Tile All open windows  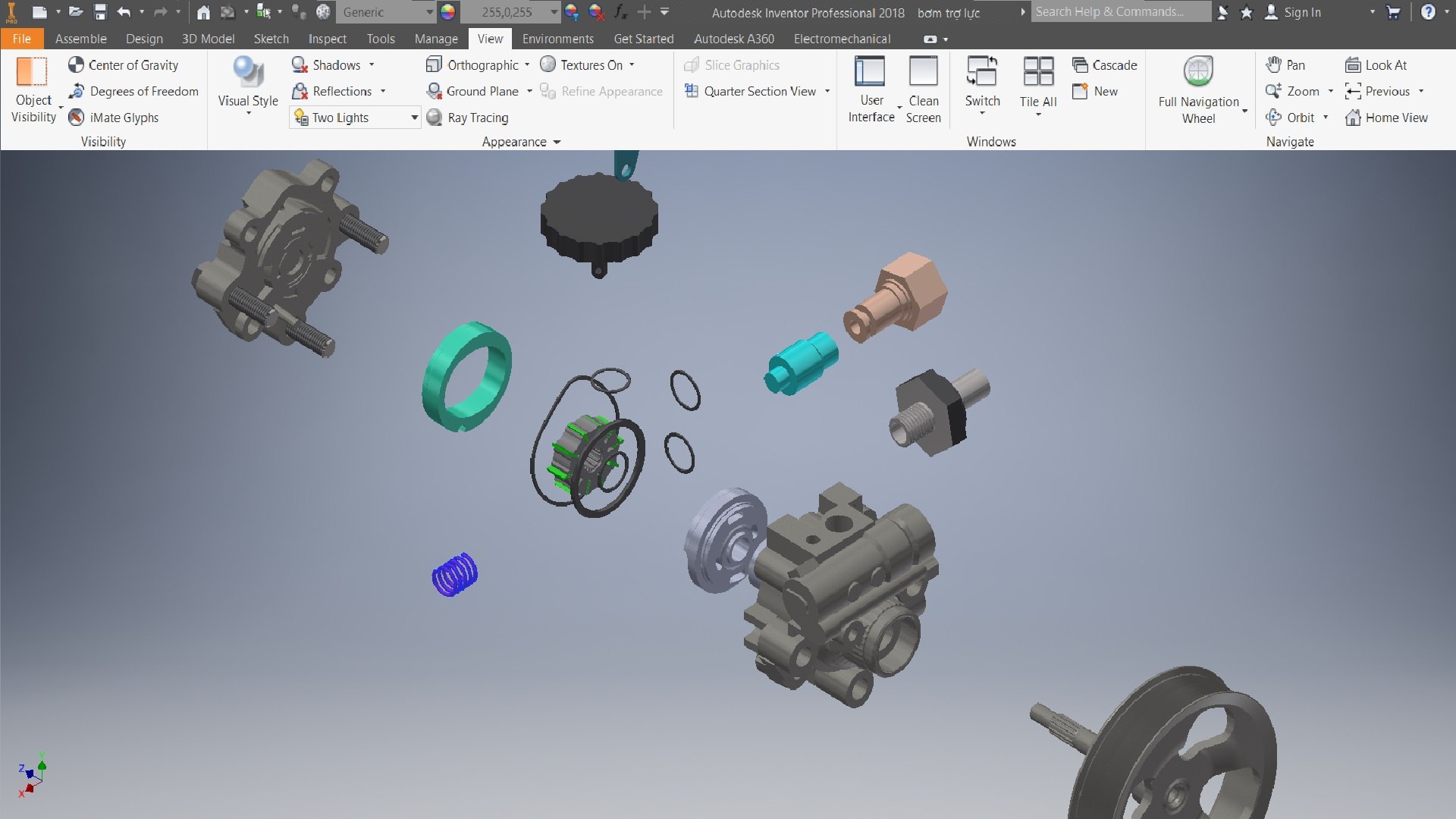click(1038, 85)
